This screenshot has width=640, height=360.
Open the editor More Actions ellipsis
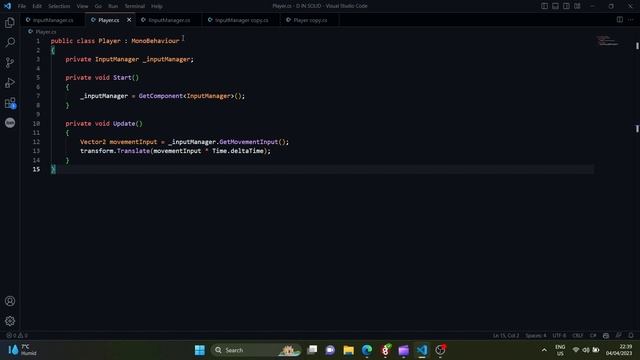[631, 20]
